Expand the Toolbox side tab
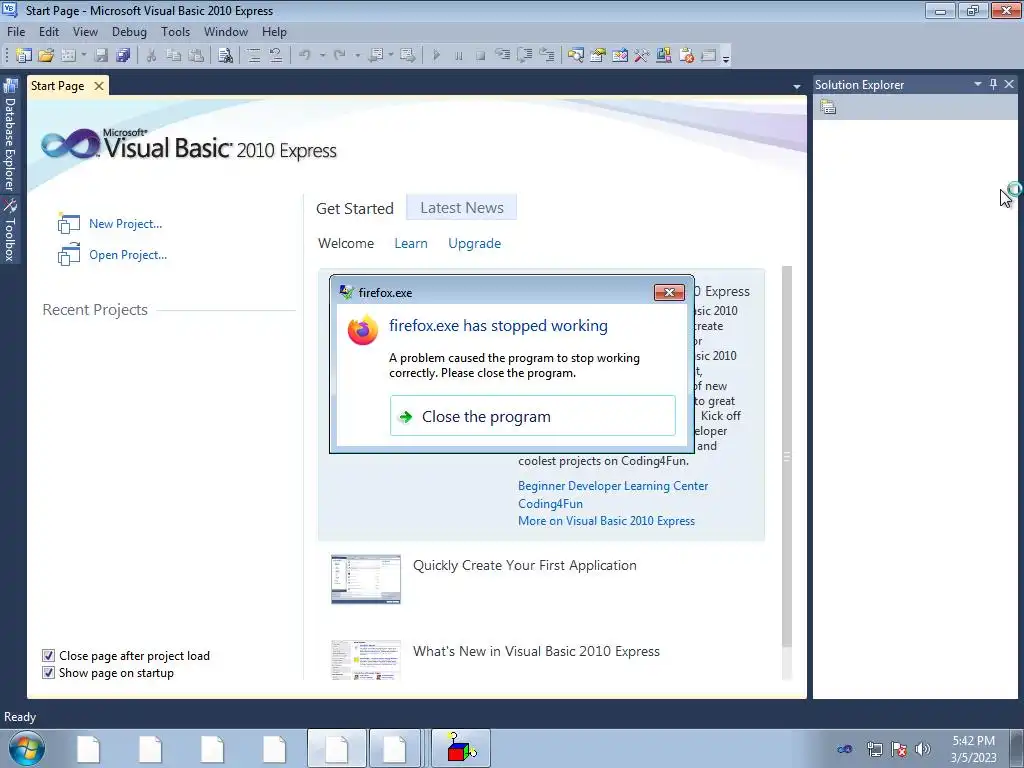 point(10,230)
